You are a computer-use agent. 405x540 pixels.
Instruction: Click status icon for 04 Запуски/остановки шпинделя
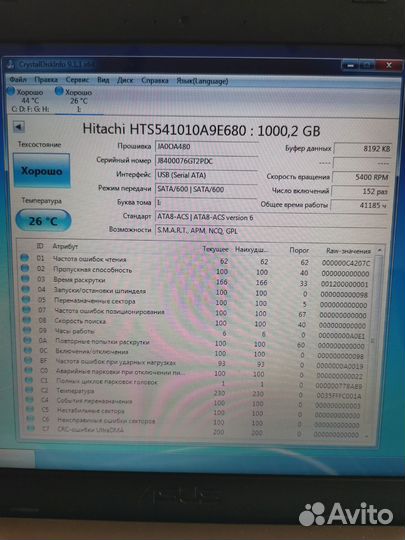tap(26, 289)
